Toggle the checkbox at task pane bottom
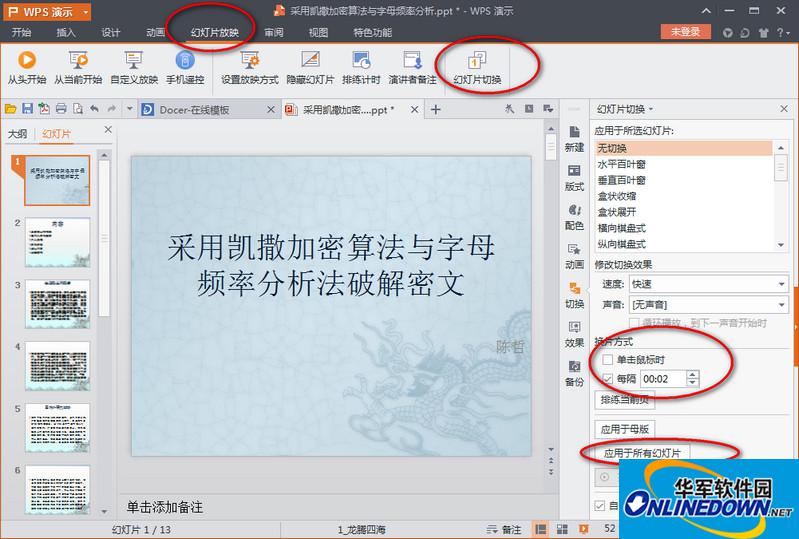The width and height of the screenshot is (799, 539). coord(600,505)
